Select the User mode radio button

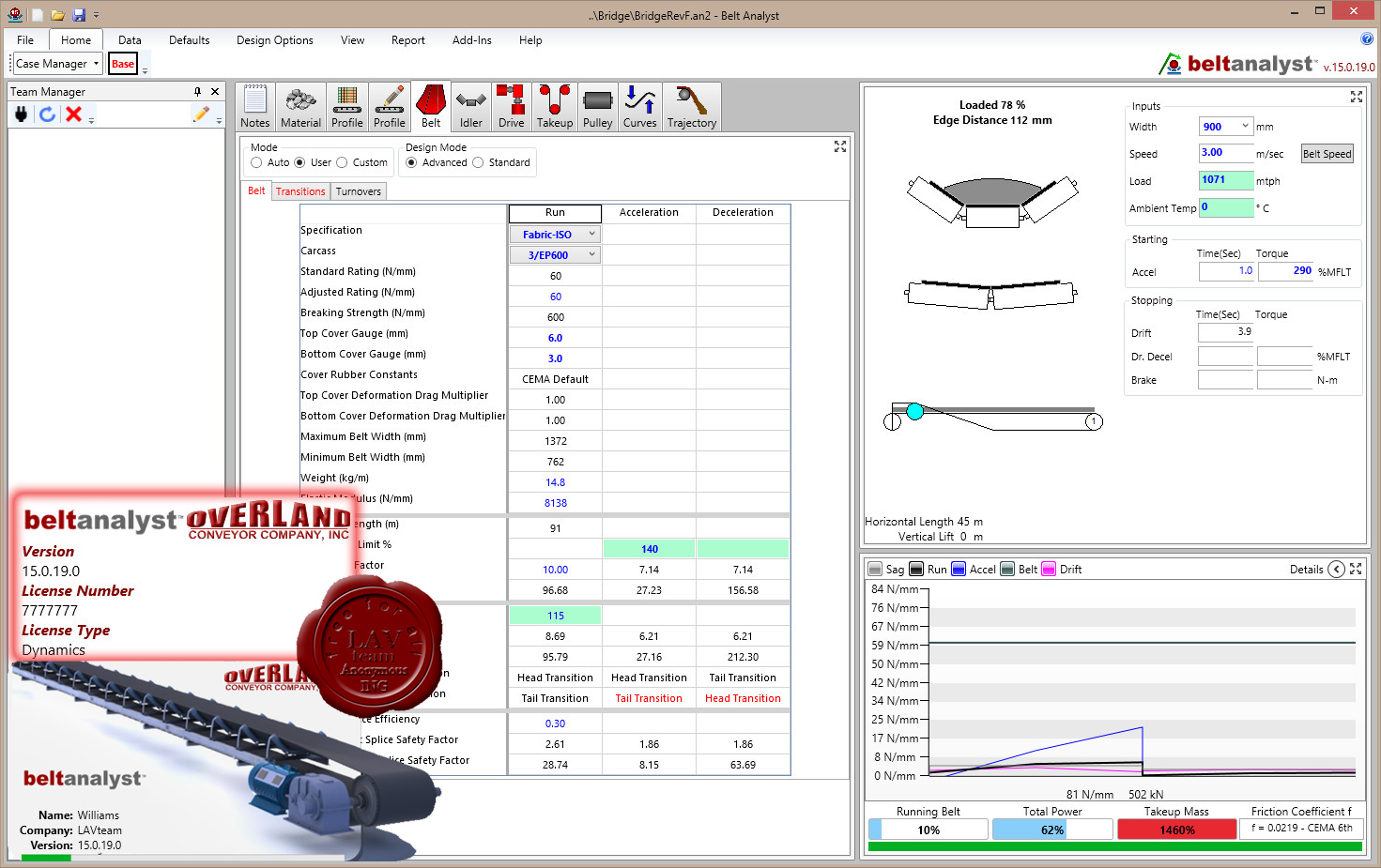tap(299, 162)
